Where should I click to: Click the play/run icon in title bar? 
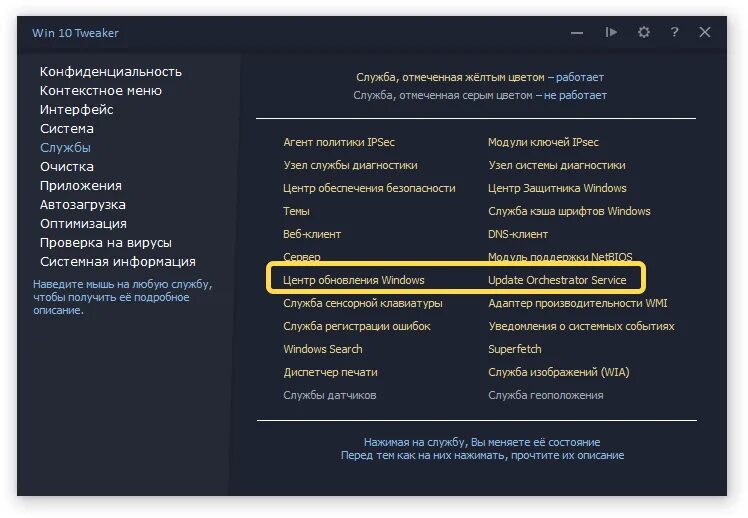click(x=611, y=32)
